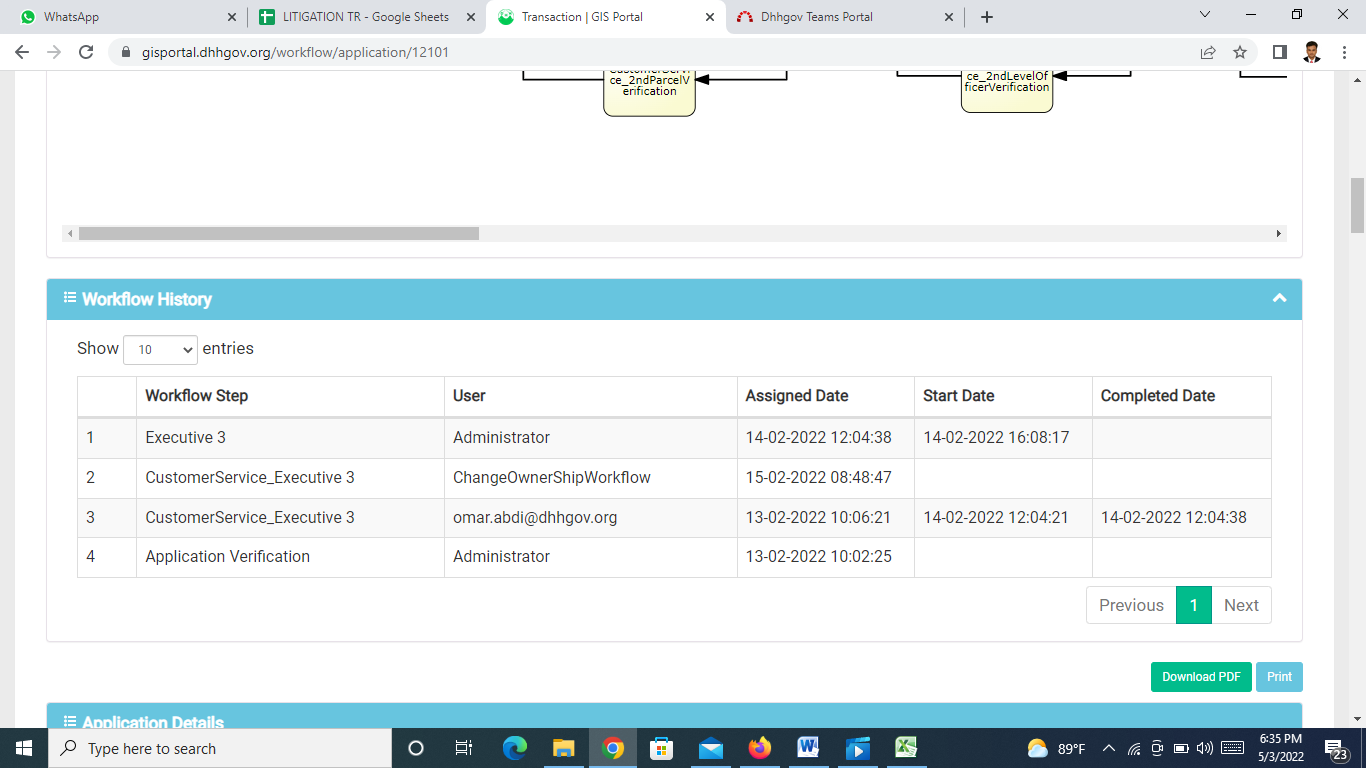Collapse the Workflow History panel
This screenshot has height=768, width=1366.
pyautogui.click(x=1279, y=298)
